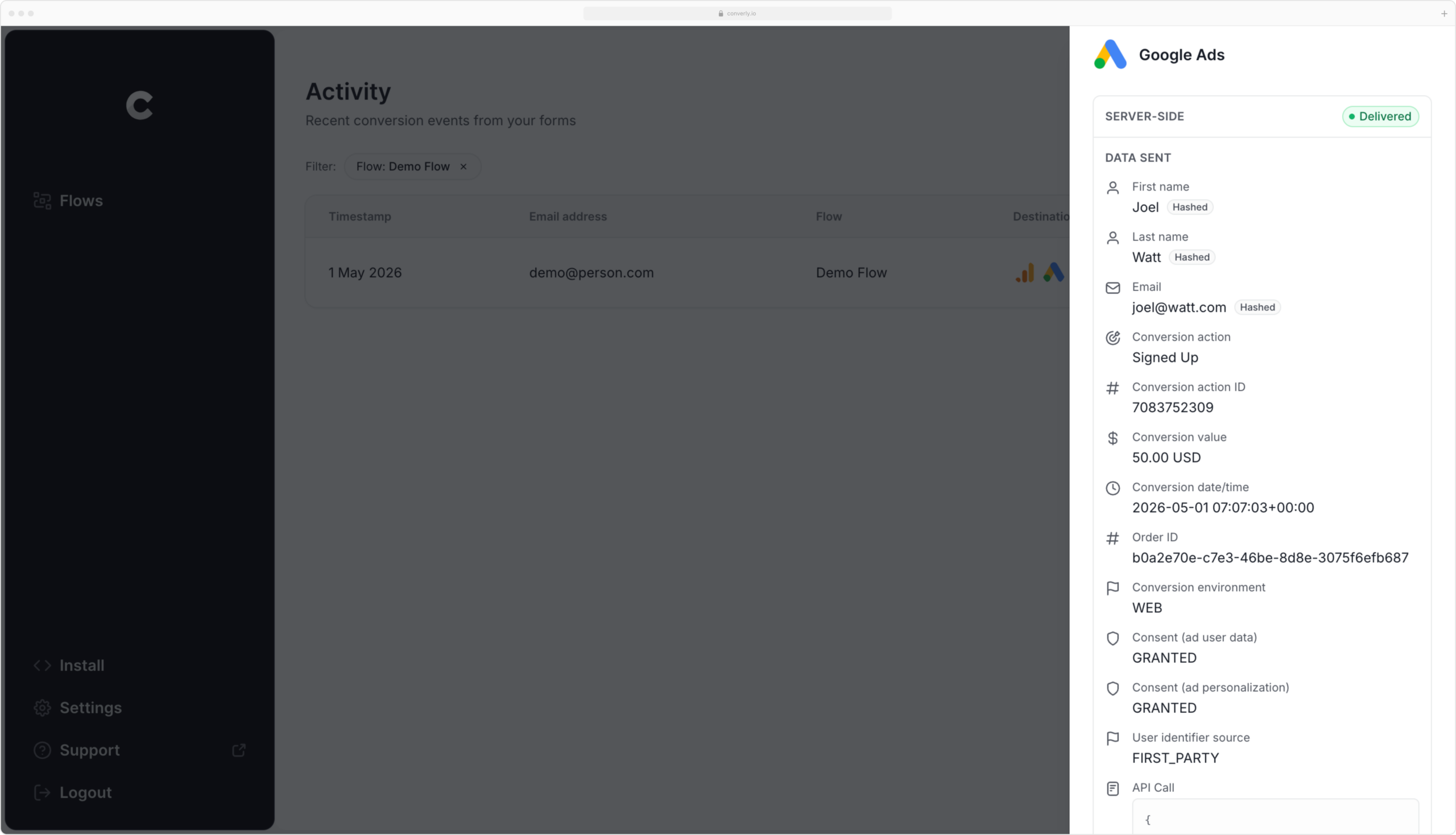
Task: Open a new browser tab with plus
Action: click(1444, 13)
